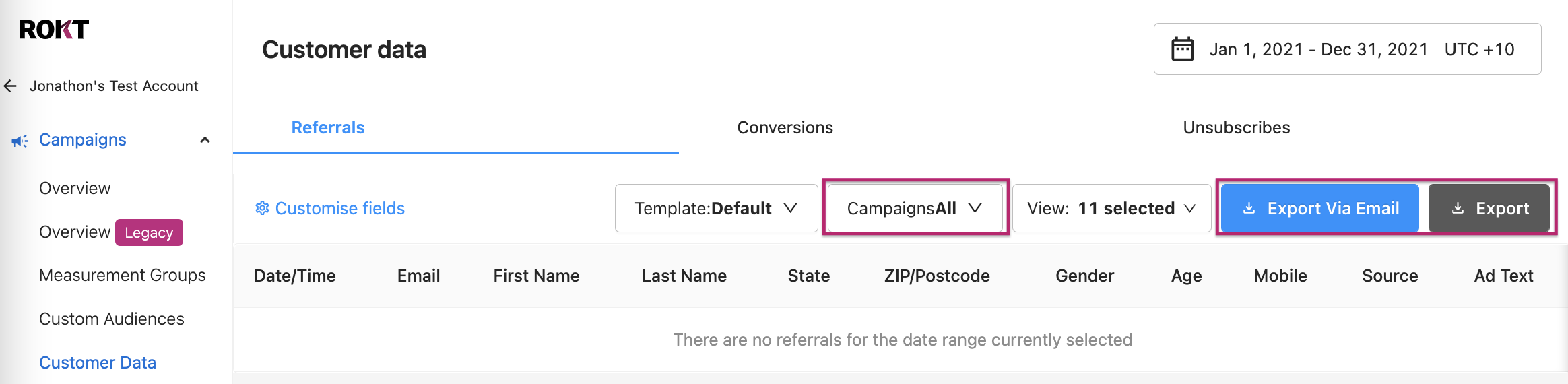This screenshot has width=1568, height=384.
Task: Click the calendar icon in date range
Action: (x=1183, y=49)
